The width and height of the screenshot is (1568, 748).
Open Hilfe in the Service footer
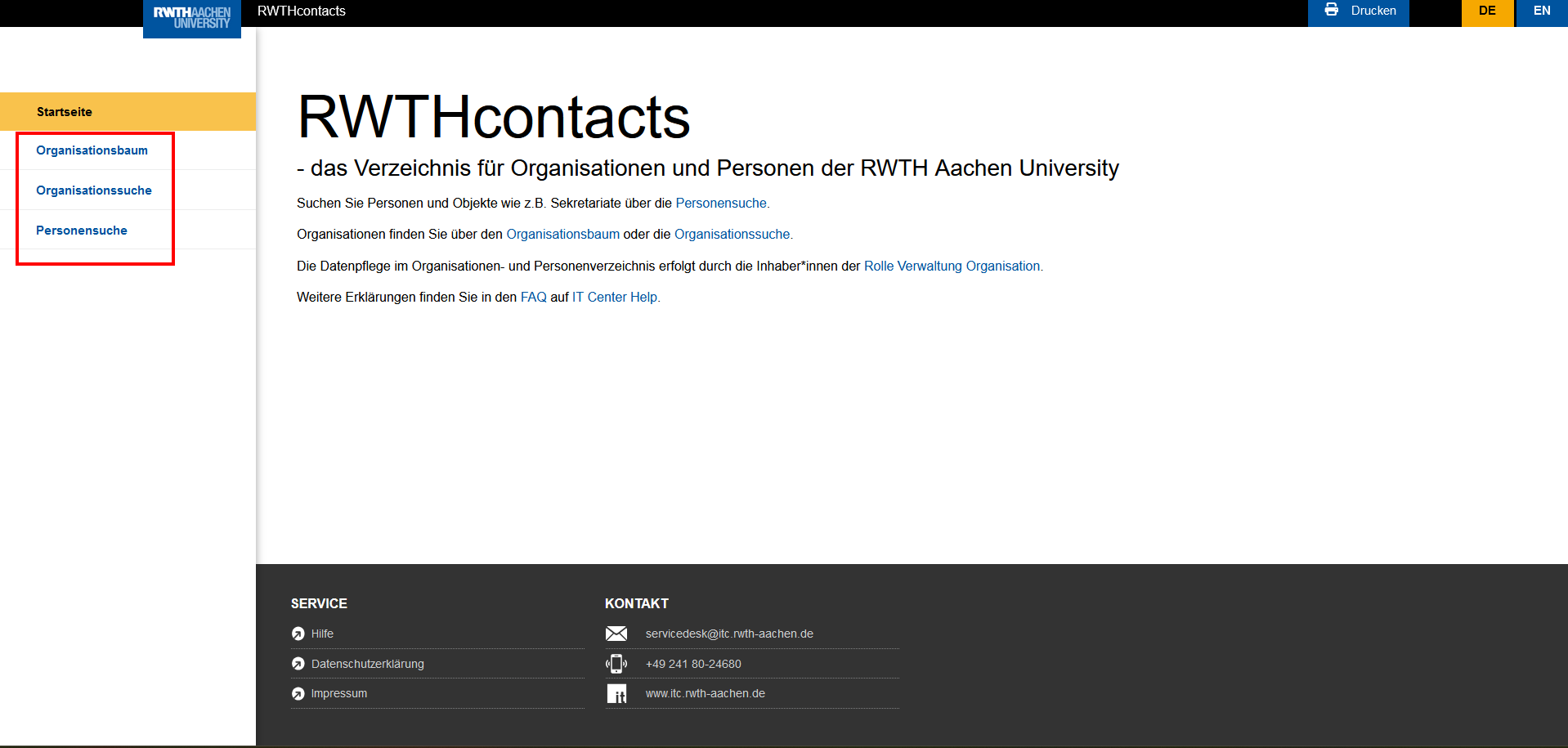coord(322,634)
